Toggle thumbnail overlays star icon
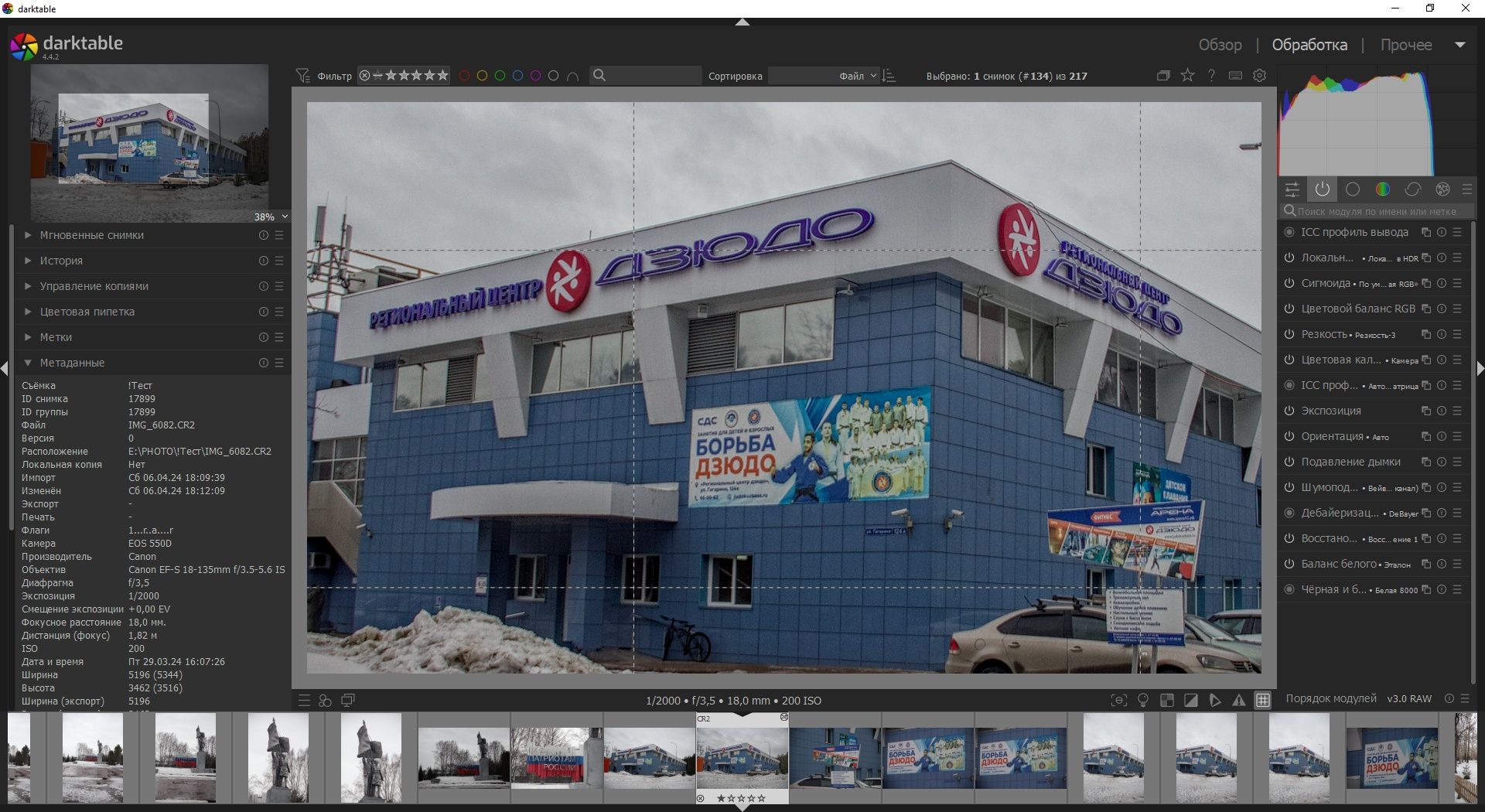 tap(1188, 76)
